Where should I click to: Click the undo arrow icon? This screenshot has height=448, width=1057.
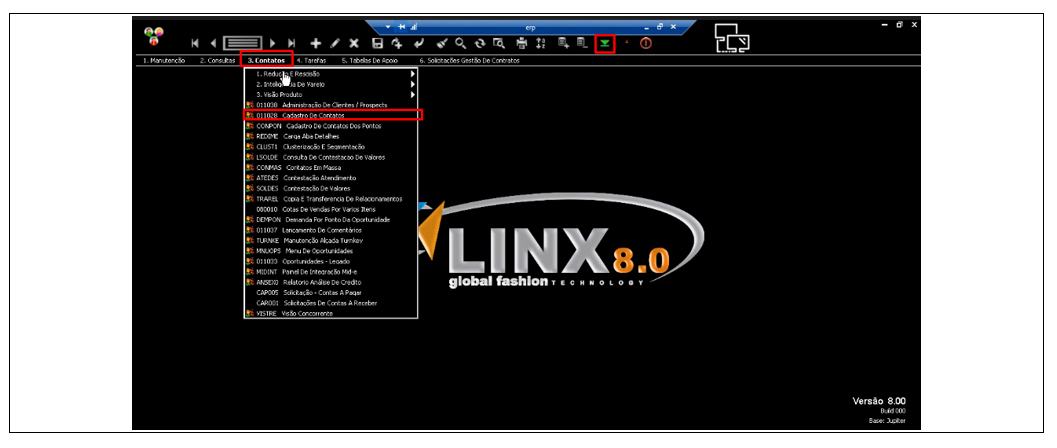(x=419, y=43)
